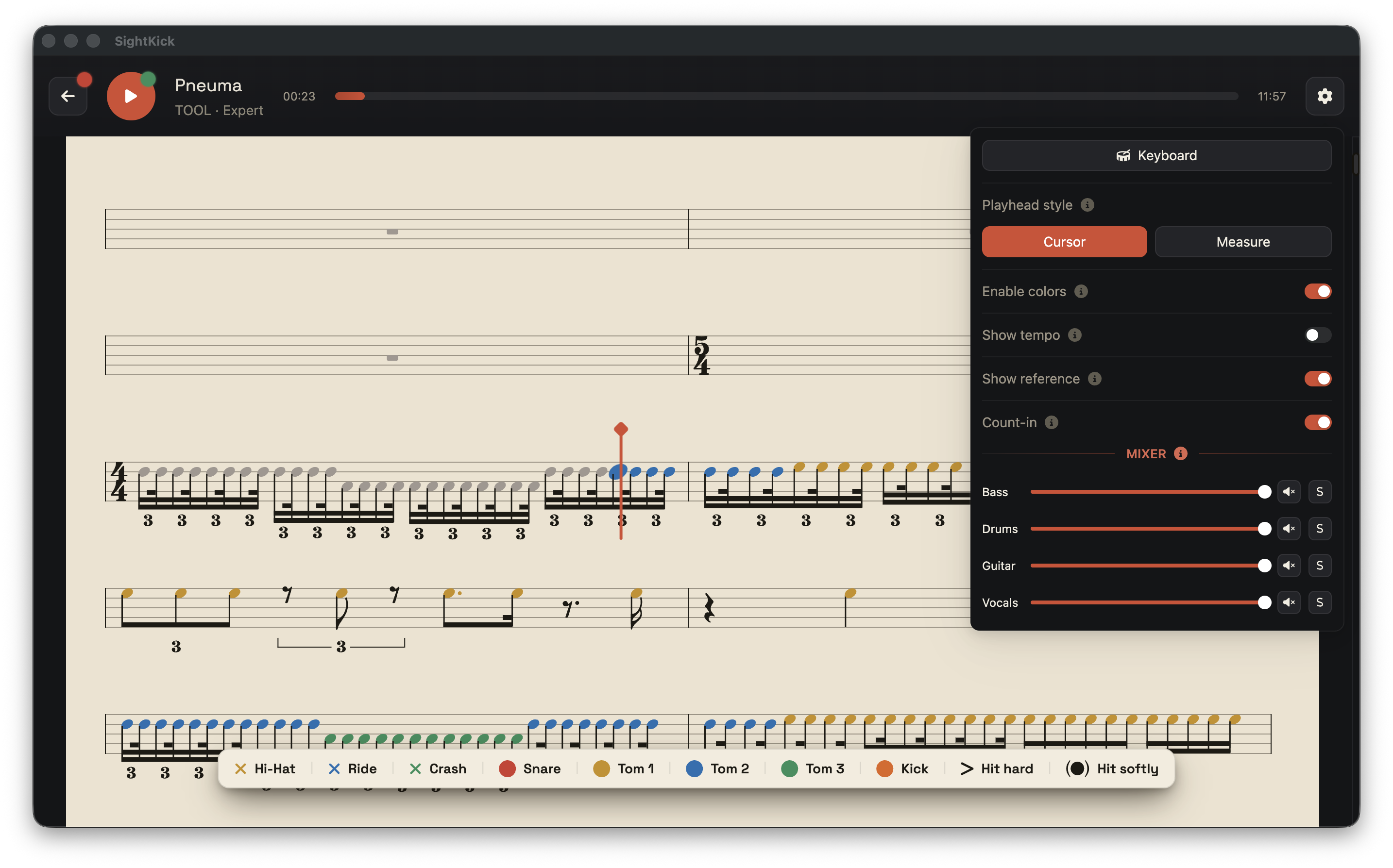Go back with the arrow button
The height and width of the screenshot is (868, 1393).
tap(68, 96)
